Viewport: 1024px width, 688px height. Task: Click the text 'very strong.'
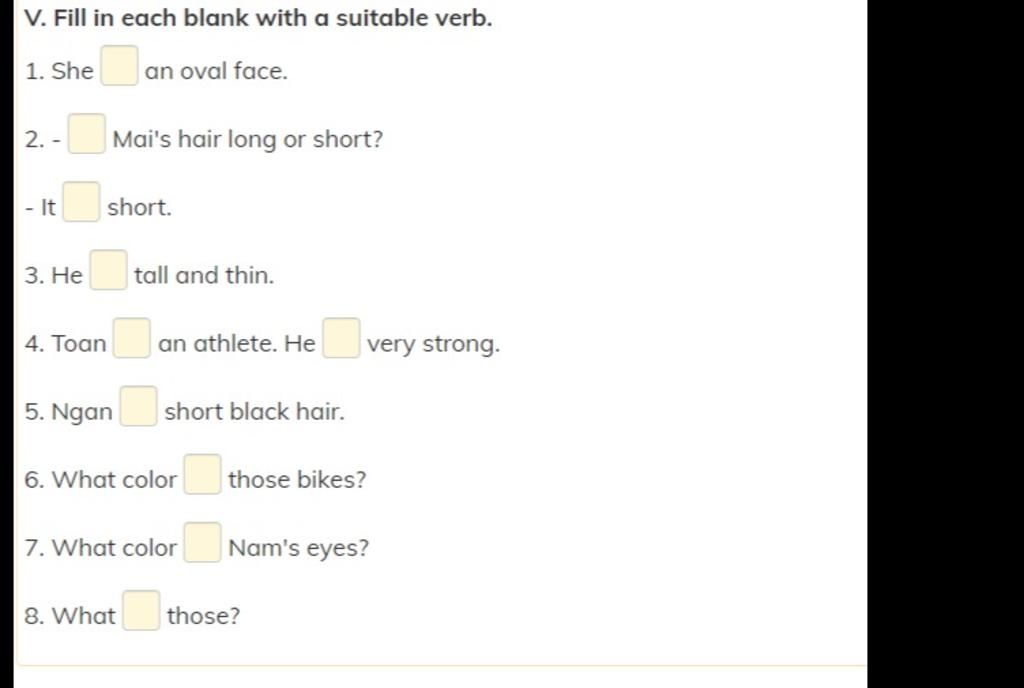click(x=433, y=344)
